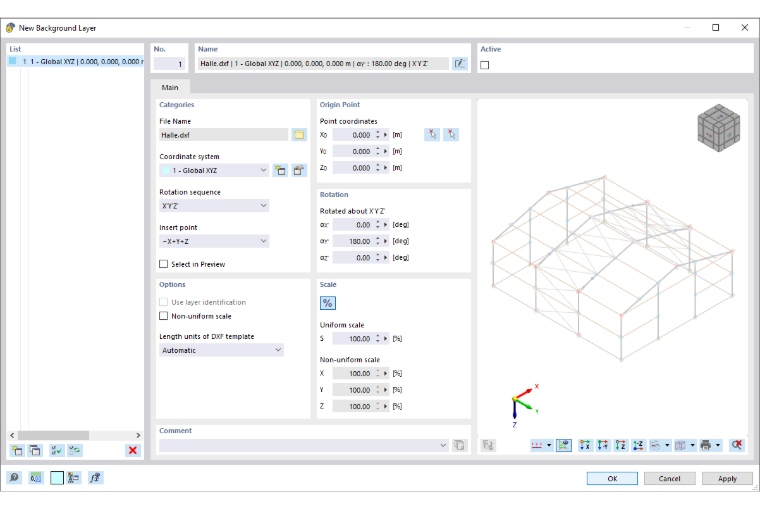Viewport: 760px width, 509px height.
Task: Enable Non-uniform scale checkbox
Action: click(x=163, y=316)
